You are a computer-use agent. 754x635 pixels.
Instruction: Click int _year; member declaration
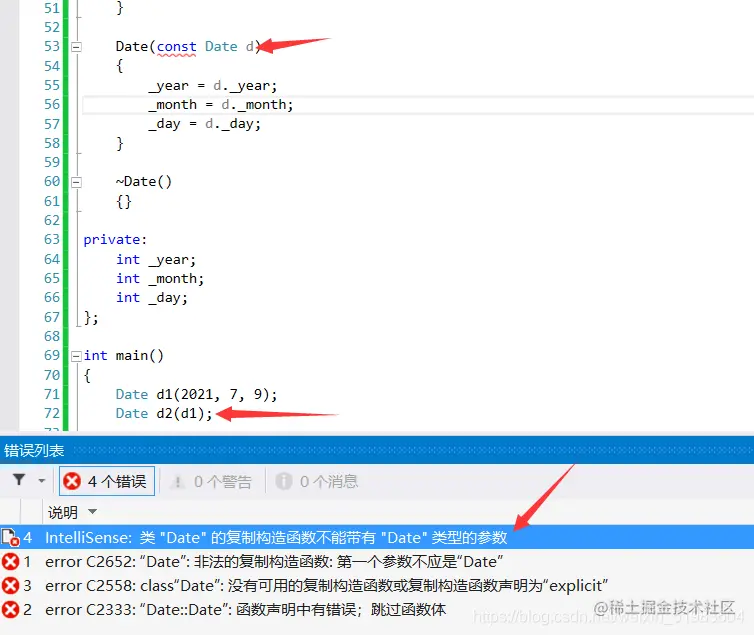[156, 260]
